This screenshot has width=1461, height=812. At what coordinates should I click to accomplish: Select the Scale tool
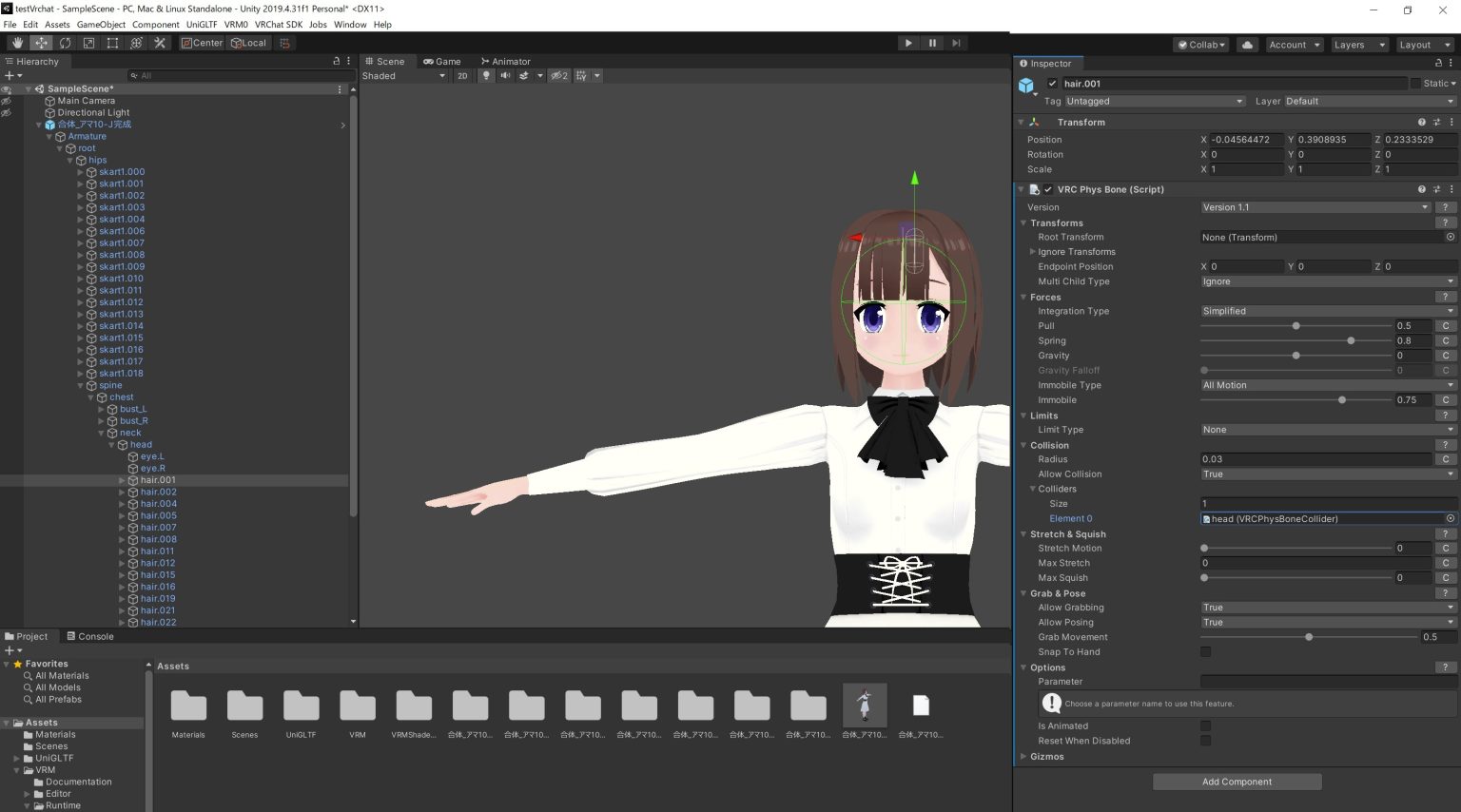pyautogui.click(x=88, y=42)
